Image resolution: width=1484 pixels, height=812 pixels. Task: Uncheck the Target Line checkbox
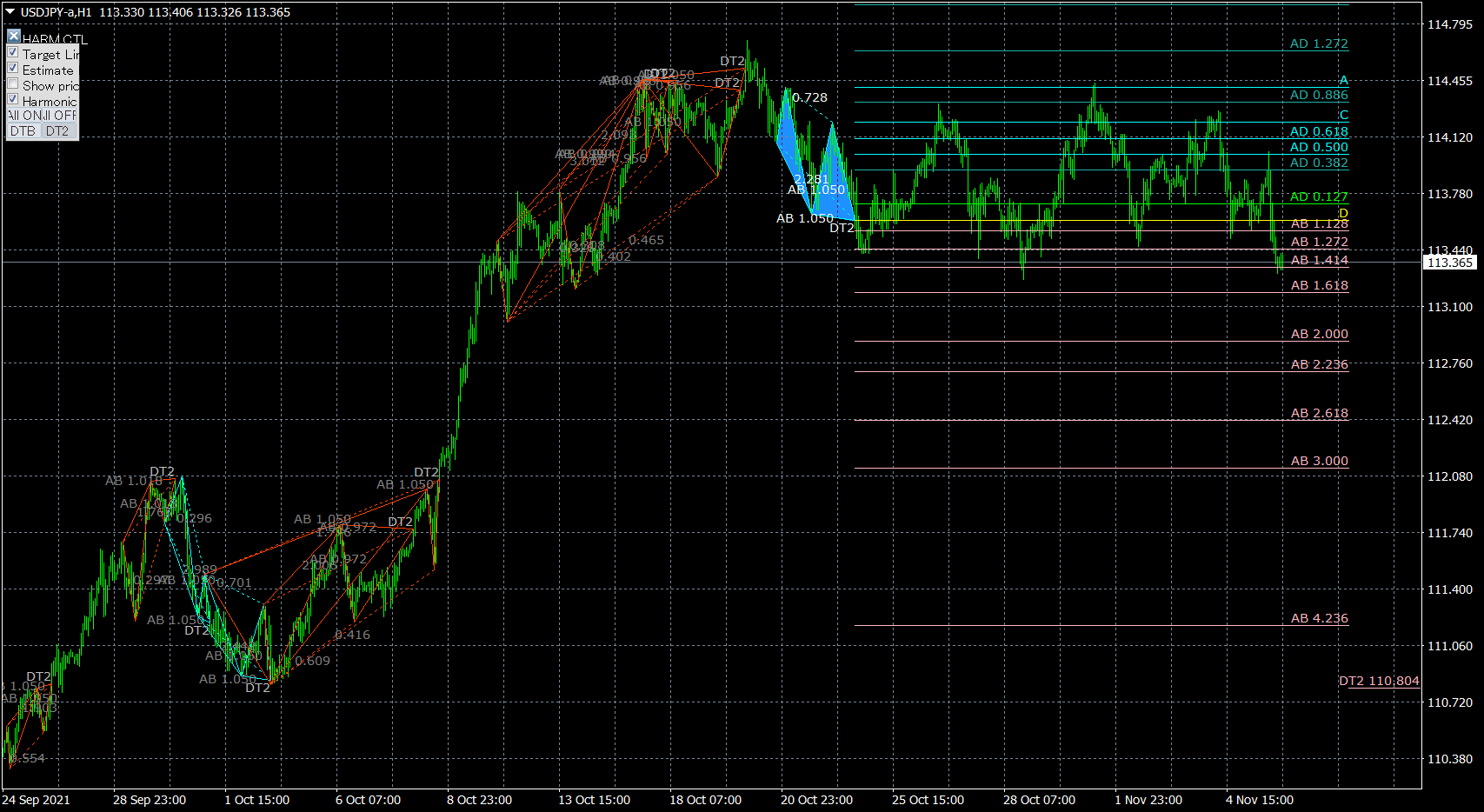[13, 53]
